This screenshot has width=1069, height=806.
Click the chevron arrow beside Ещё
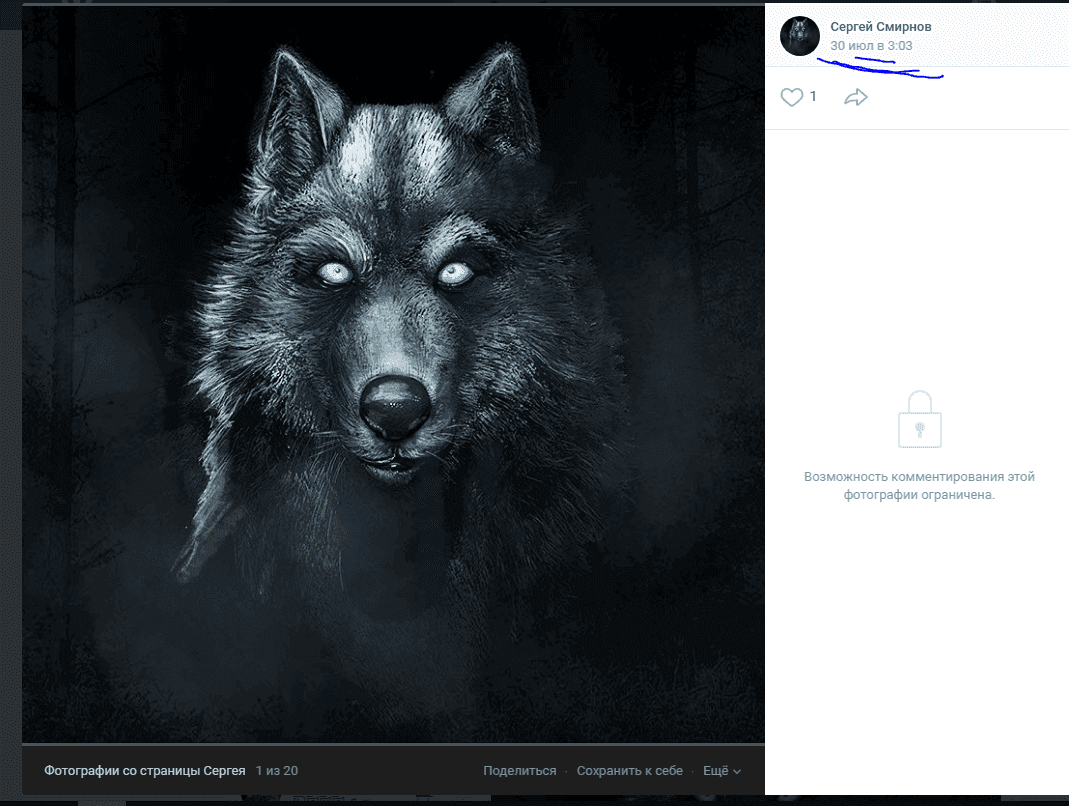coord(737,772)
